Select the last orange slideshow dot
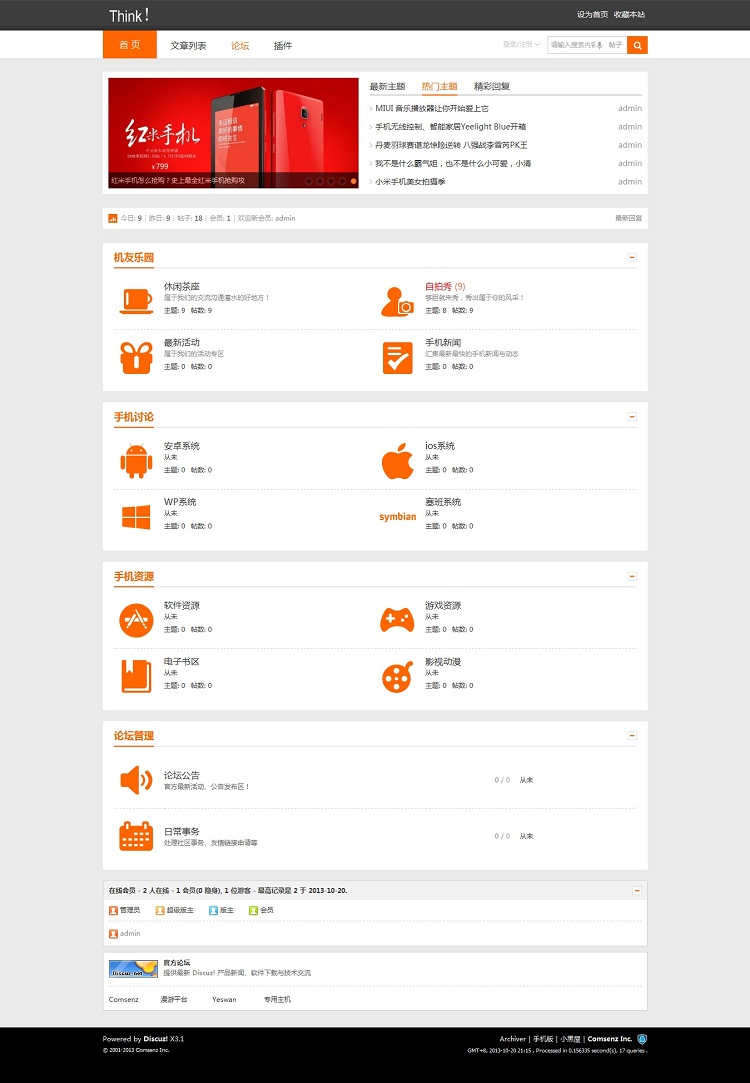Image resolution: width=750 pixels, height=1083 pixels. [x=353, y=181]
